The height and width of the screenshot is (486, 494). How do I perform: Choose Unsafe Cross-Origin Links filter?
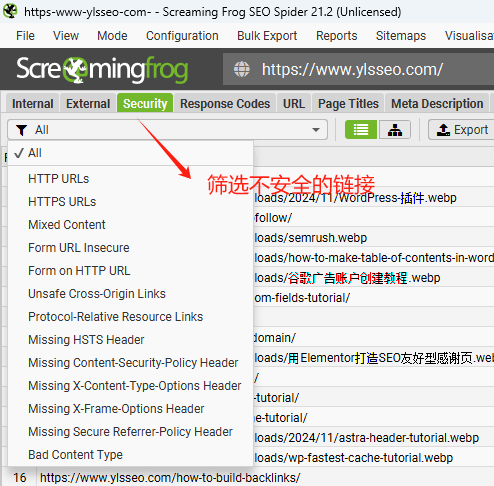click(130, 294)
